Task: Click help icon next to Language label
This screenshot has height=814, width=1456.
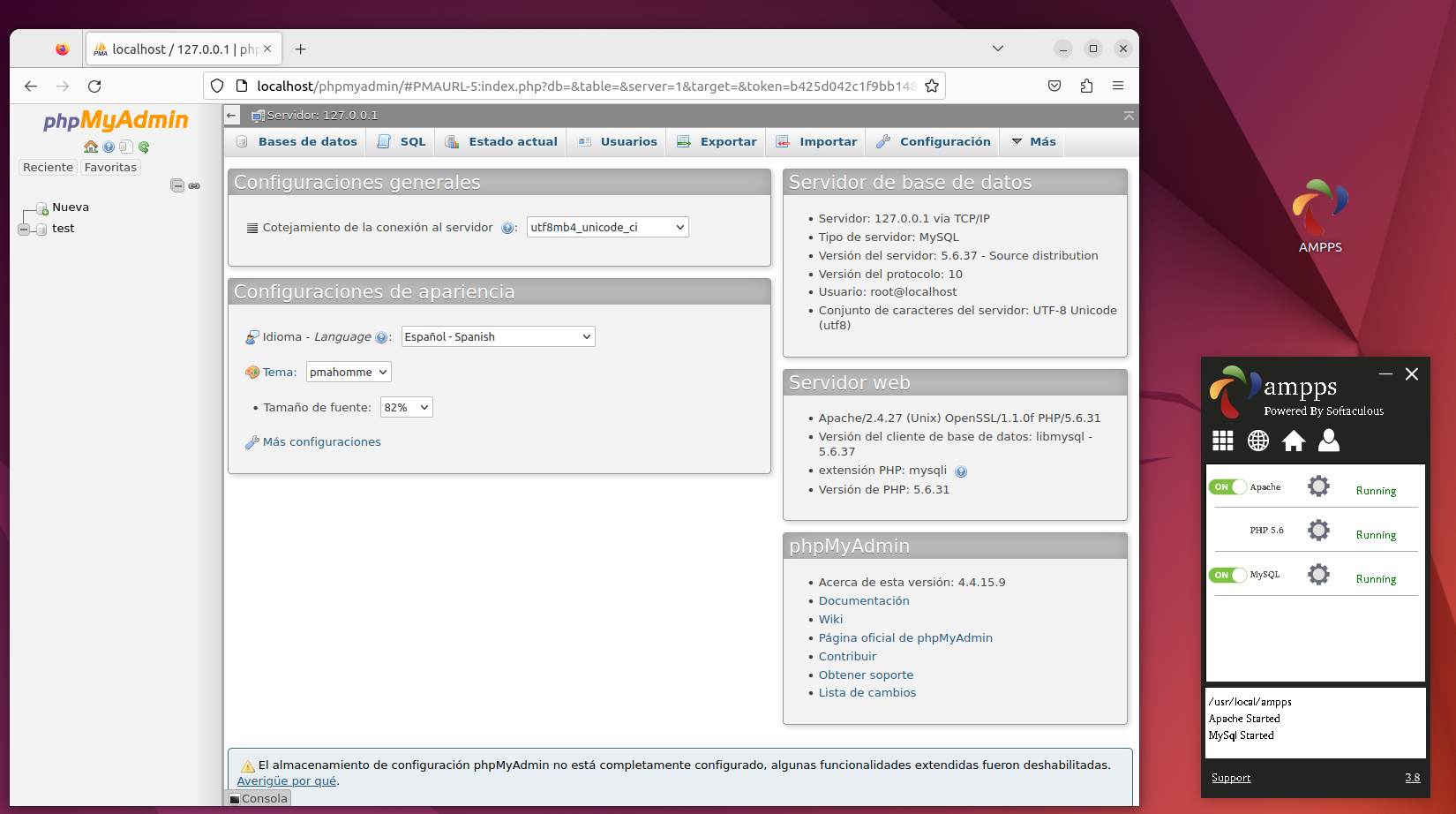Action: [381, 337]
